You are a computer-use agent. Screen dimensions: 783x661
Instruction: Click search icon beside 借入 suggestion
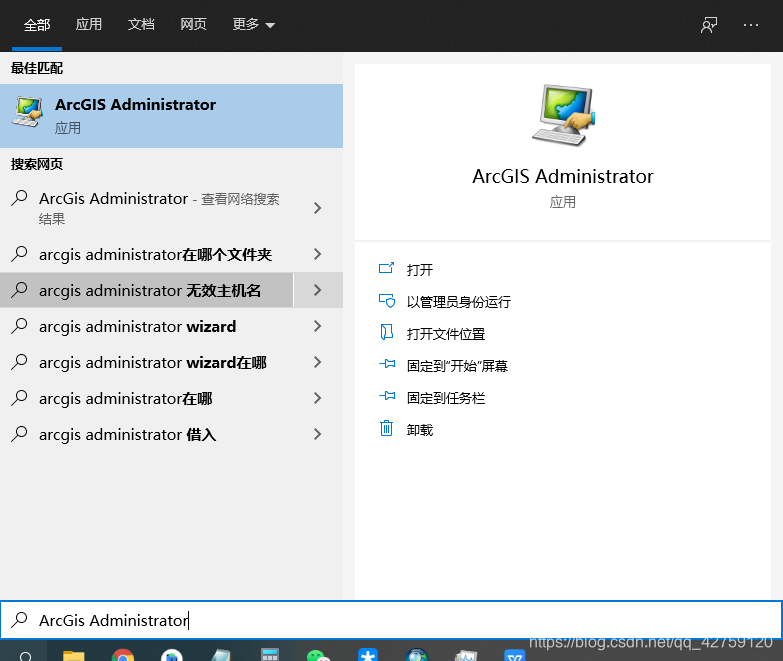[19, 433]
